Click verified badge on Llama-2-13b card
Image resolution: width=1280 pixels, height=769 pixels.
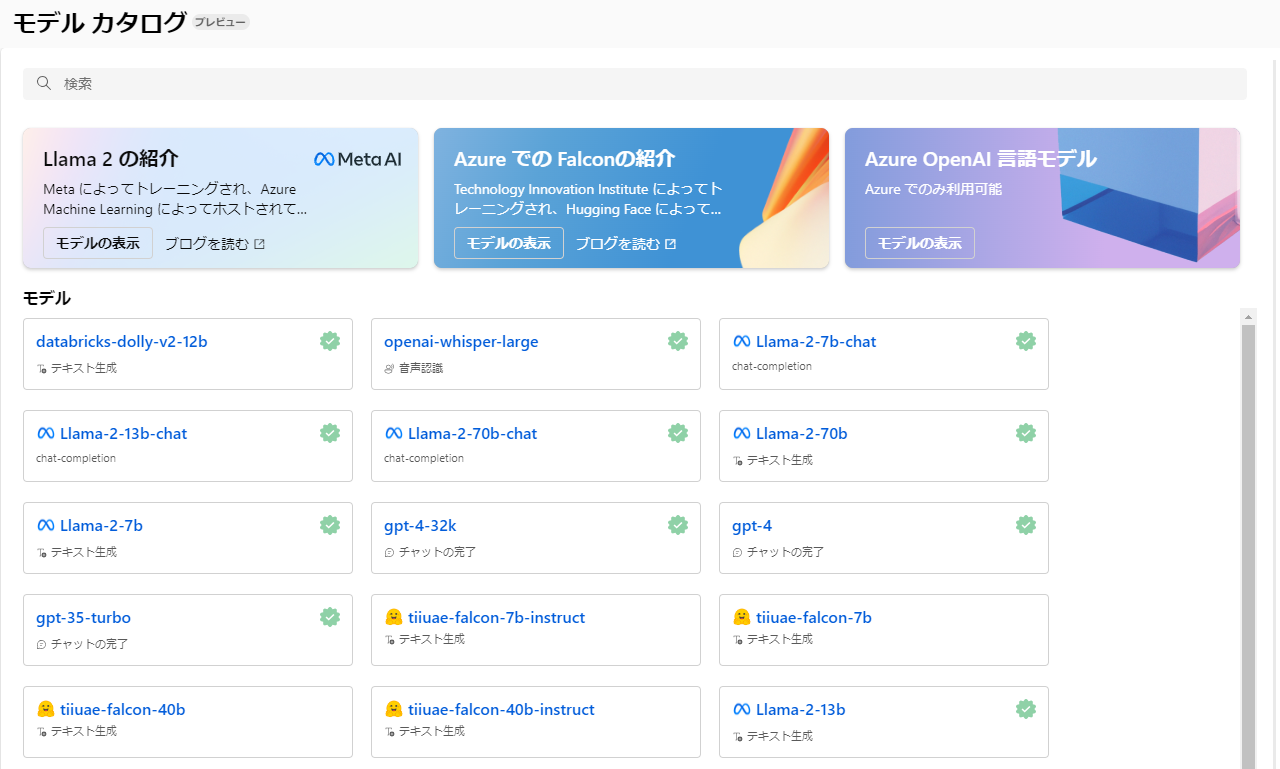[x=1026, y=709]
